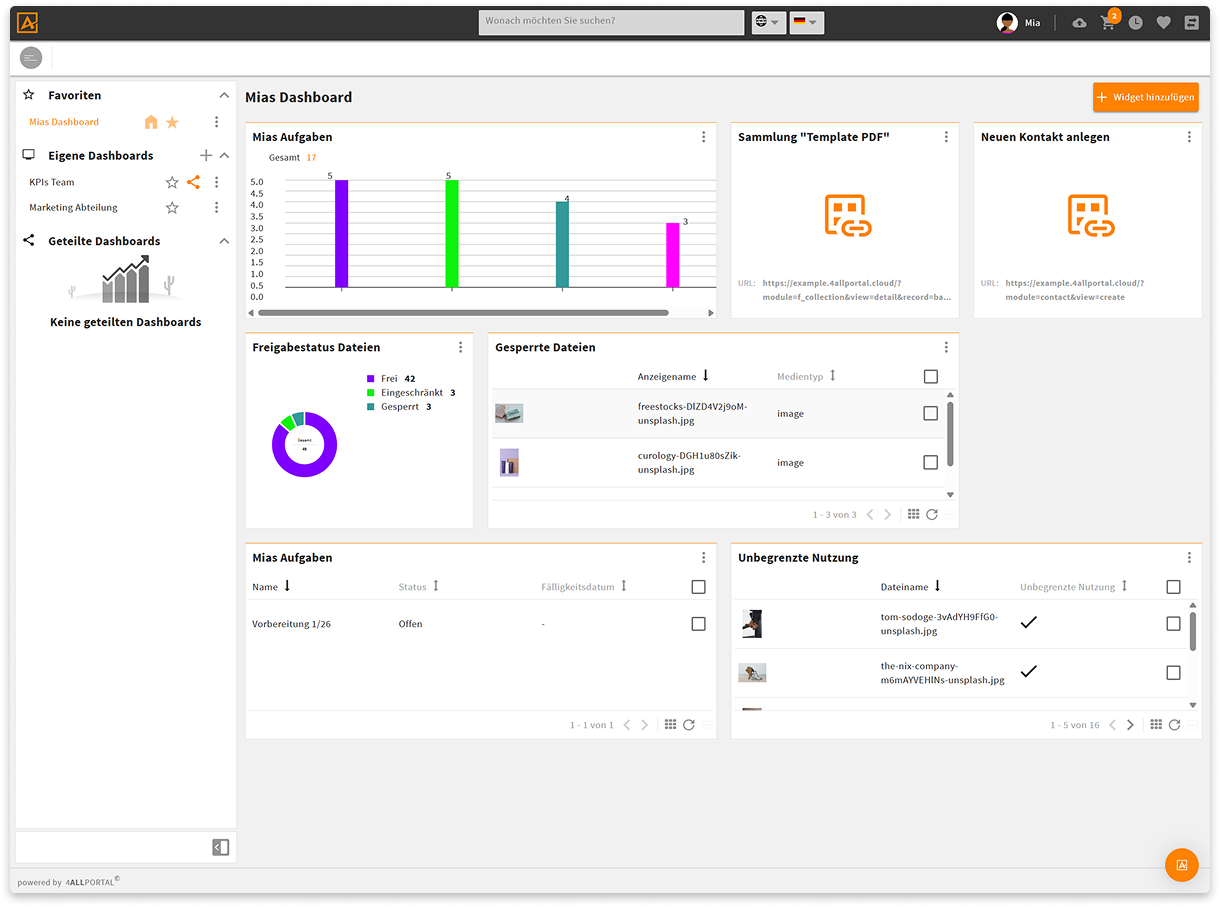Click the link icon in Sammlung "Template PDF" widget
This screenshot has height=907, width=1220.
pyautogui.click(x=848, y=216)
